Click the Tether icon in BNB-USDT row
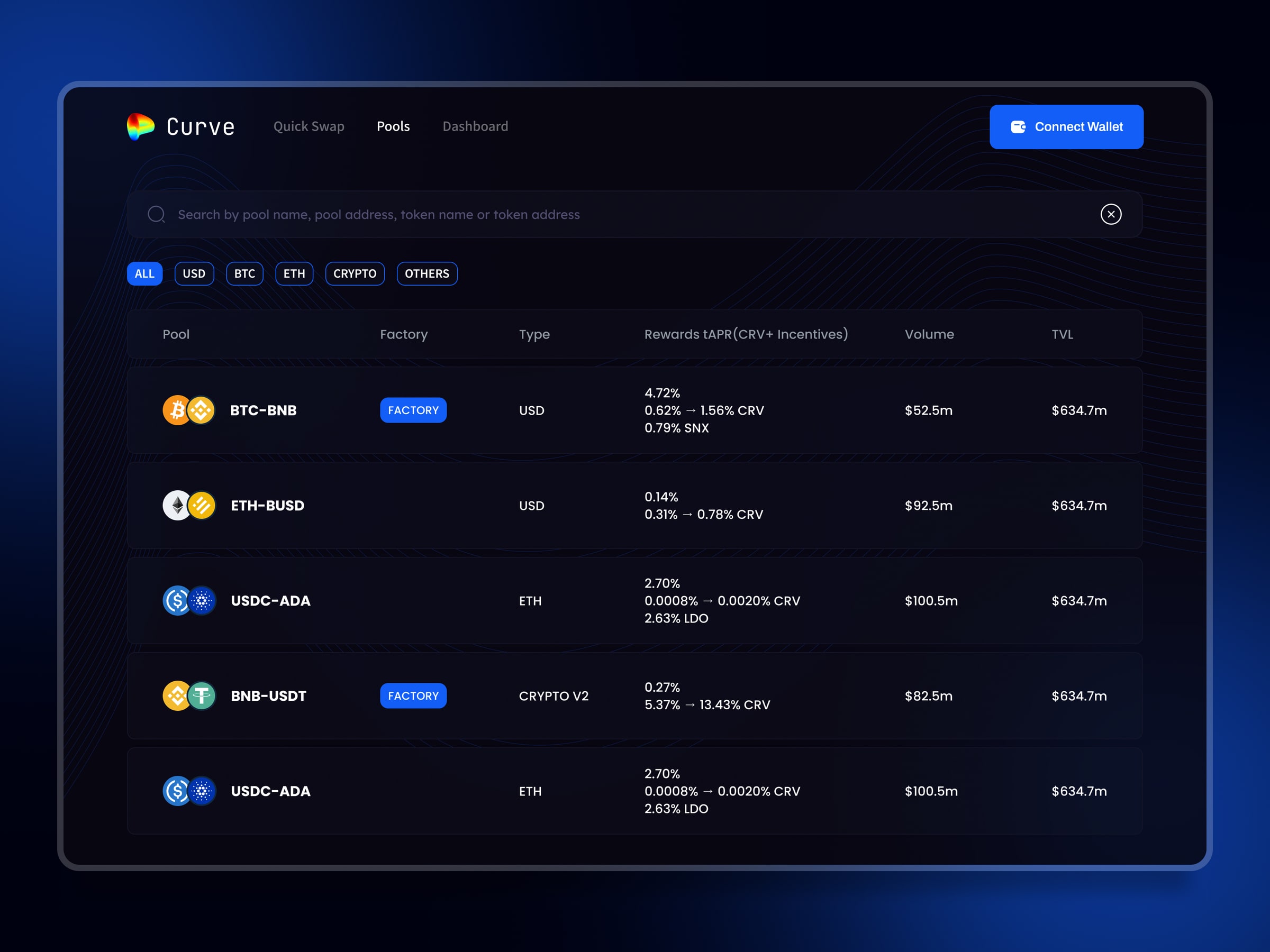 [202, 696]
